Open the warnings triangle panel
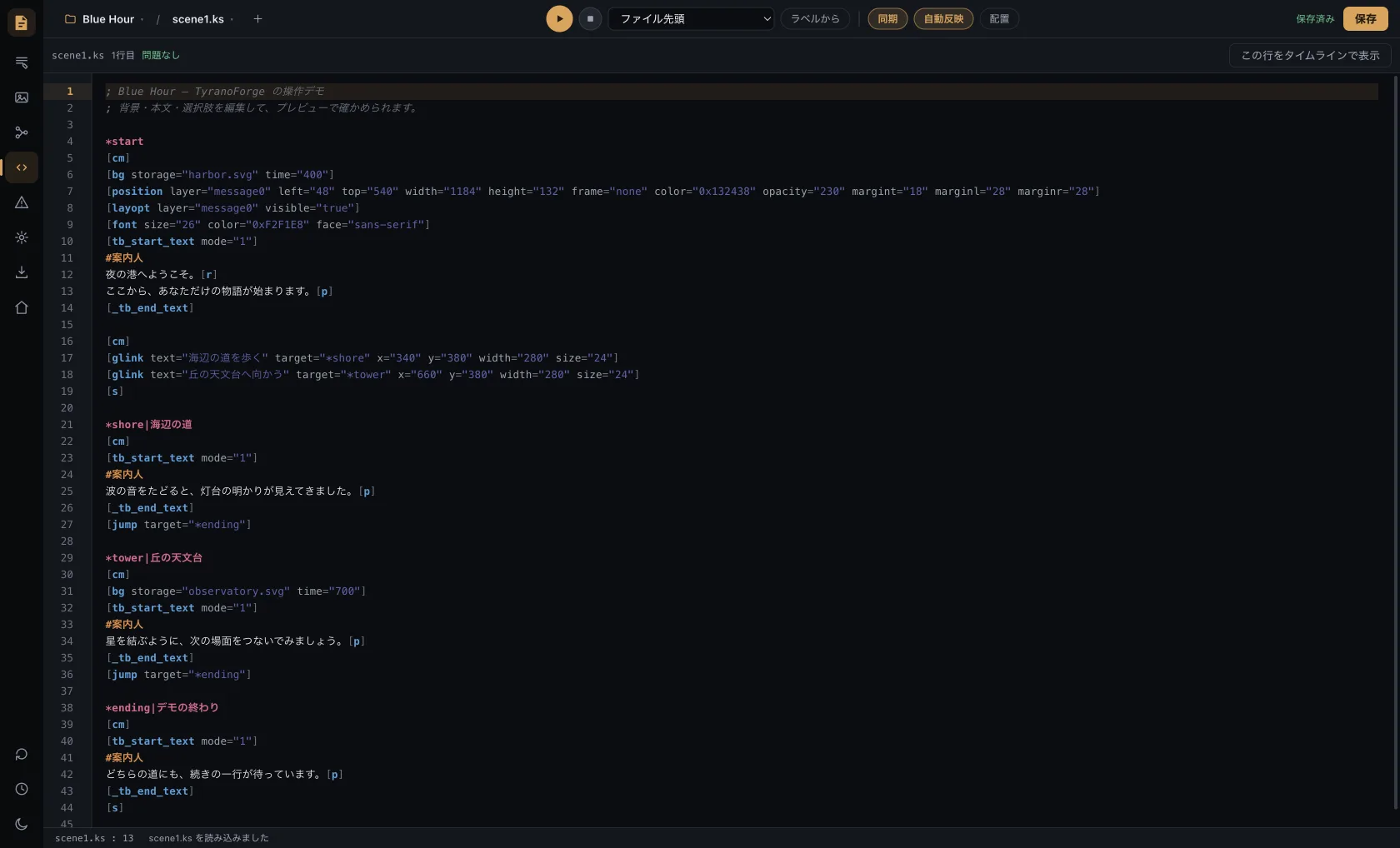 22,202
